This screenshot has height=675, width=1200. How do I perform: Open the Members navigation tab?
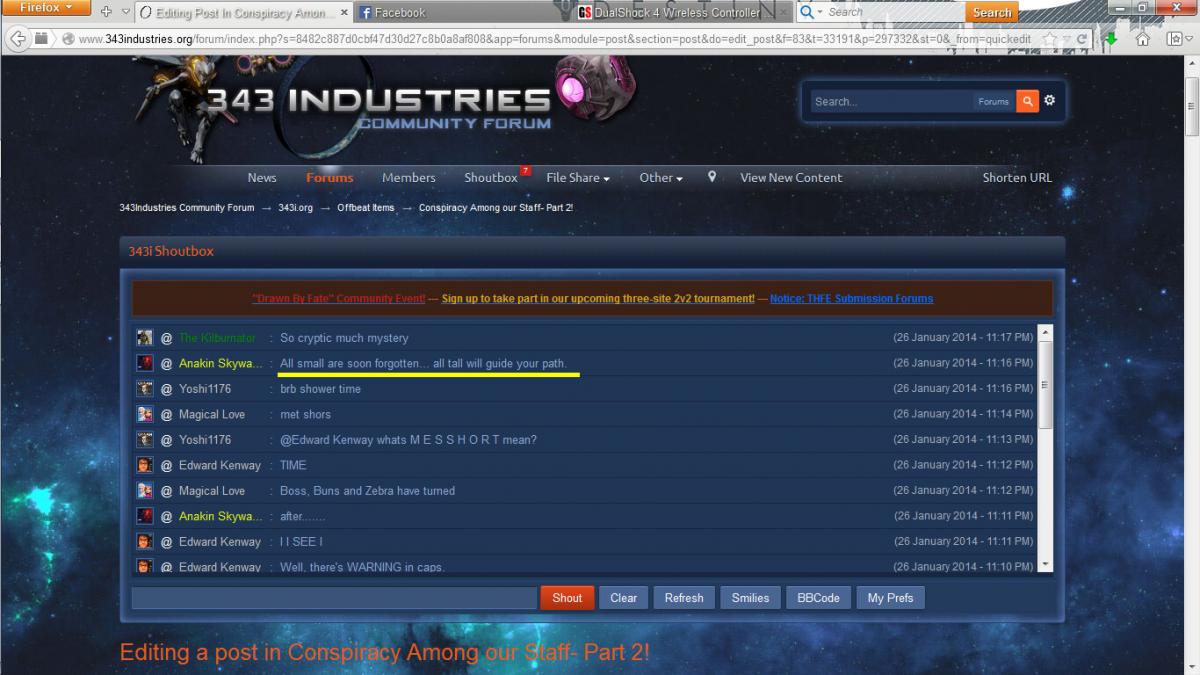pos(408,177)
